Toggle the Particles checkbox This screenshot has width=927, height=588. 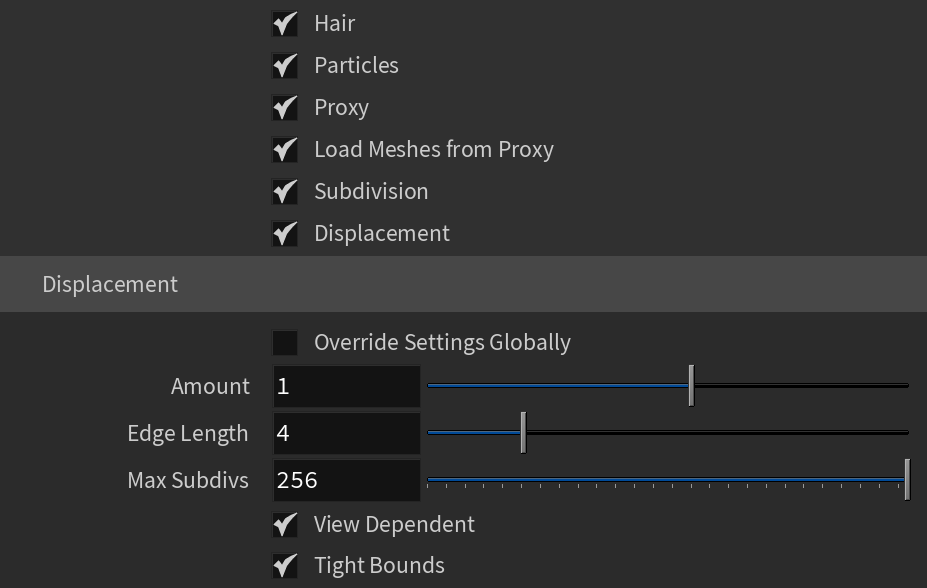point(285,66)
